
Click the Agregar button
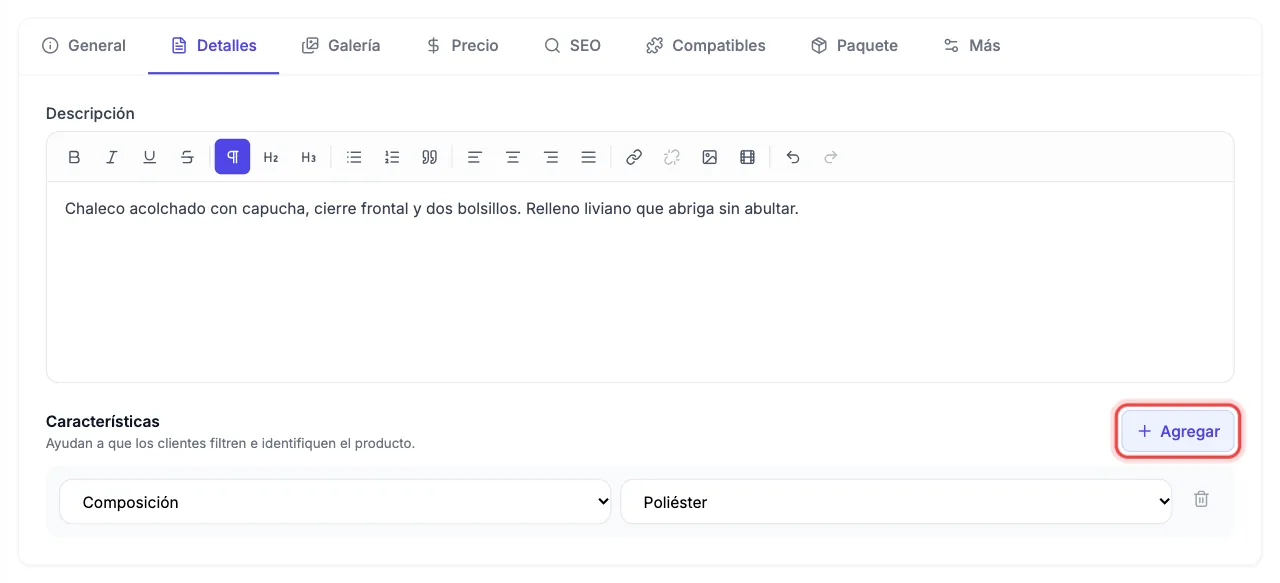point(1178,432)
